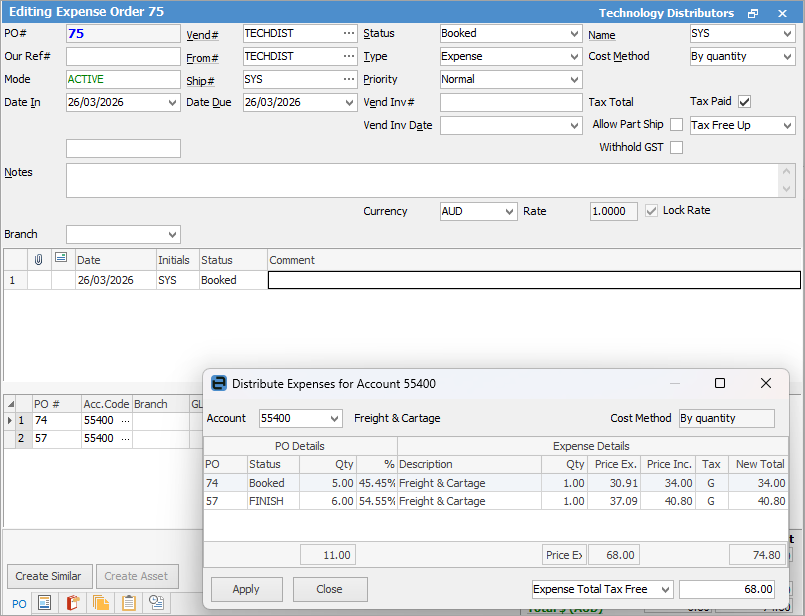Open the clock document history tab

coord(157,603)
